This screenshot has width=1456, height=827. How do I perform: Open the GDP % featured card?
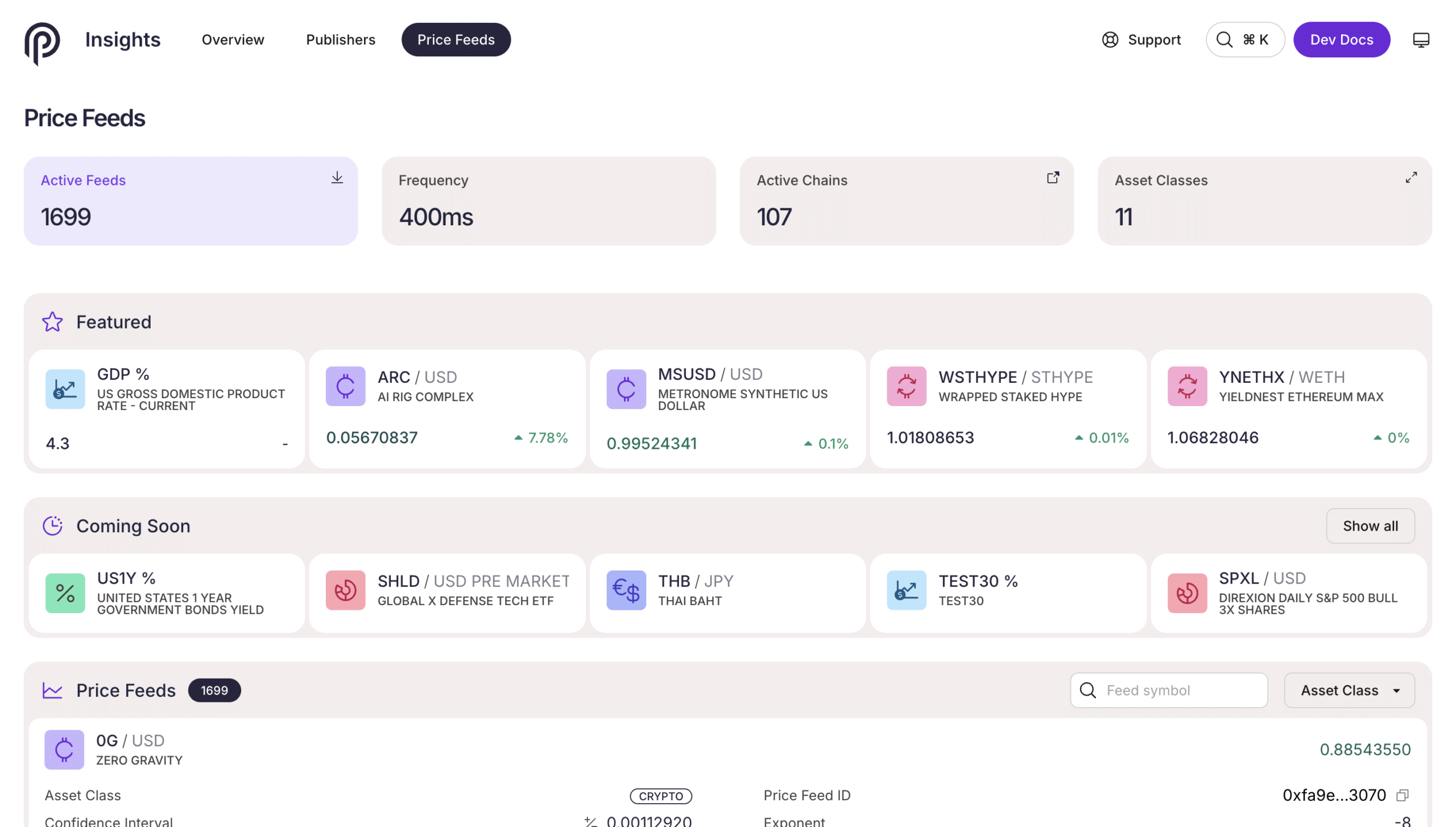pos(167,409)
